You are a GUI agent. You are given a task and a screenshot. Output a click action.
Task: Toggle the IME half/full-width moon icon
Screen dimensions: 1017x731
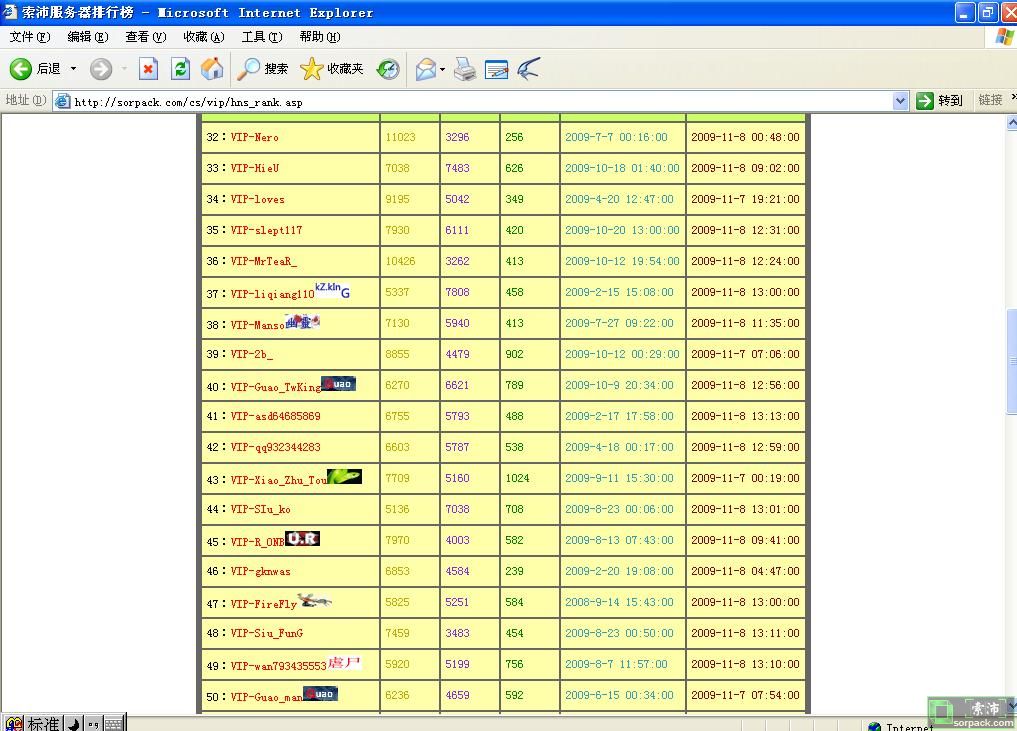[x=73, y=723]
